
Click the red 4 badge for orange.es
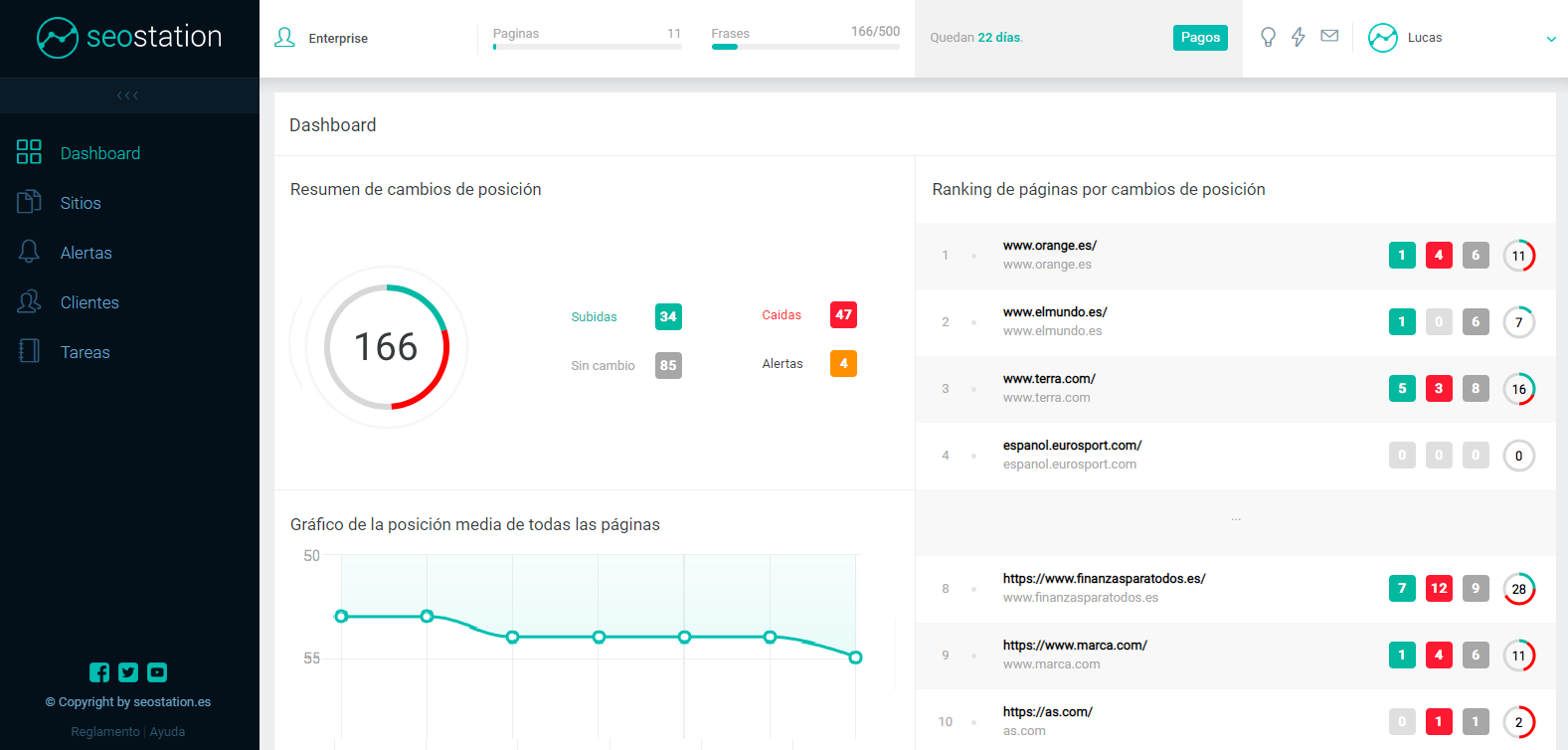click(x=1439, y=256)
